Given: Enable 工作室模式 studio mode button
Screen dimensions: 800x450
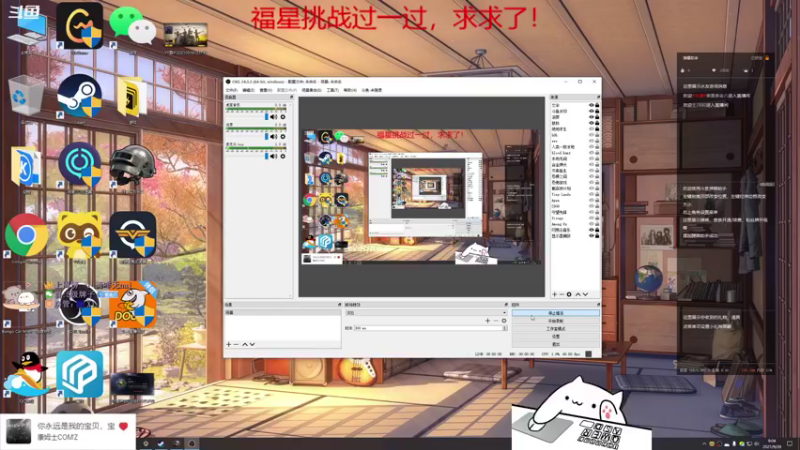Looking at the screenshot, I should (x=556, y=329).
